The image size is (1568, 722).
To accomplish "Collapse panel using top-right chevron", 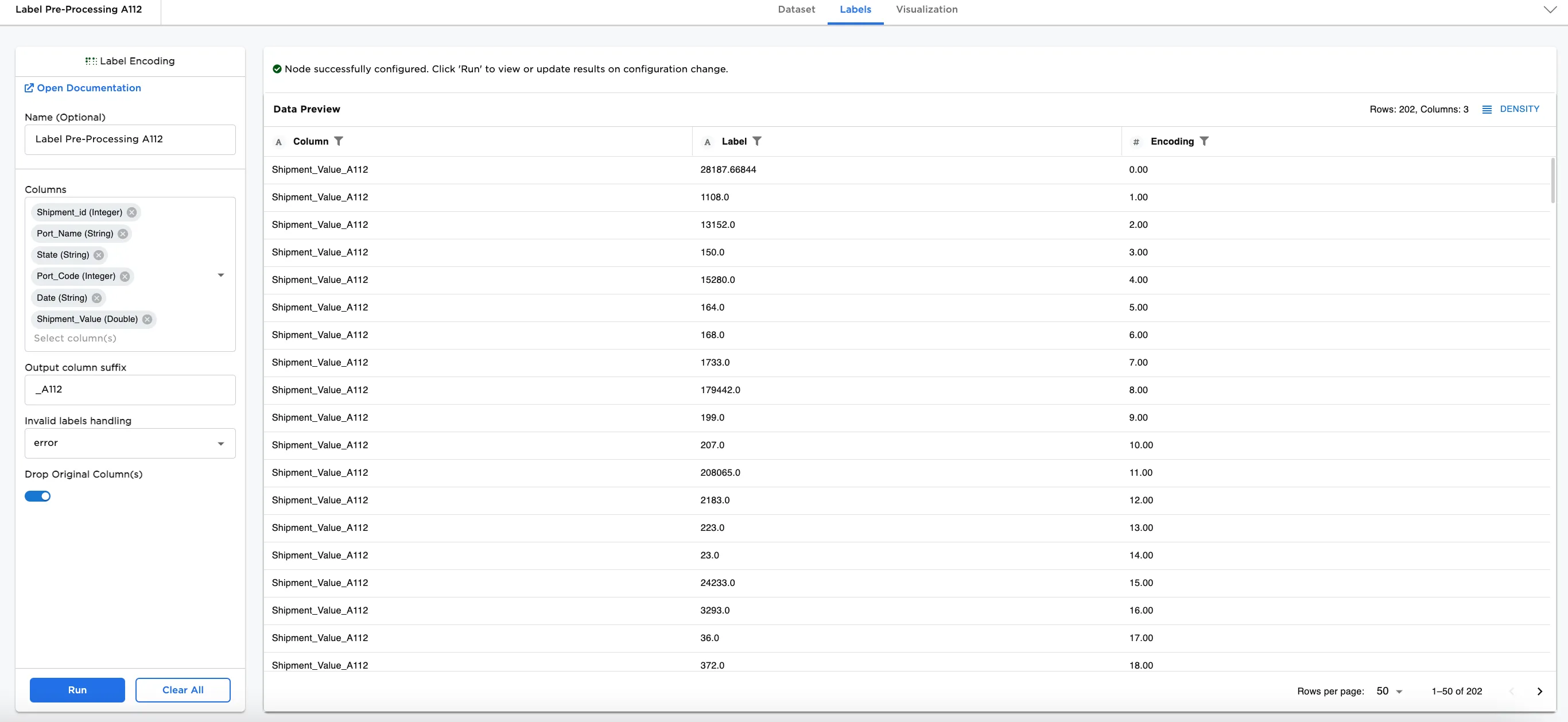I will [1550, 10].
